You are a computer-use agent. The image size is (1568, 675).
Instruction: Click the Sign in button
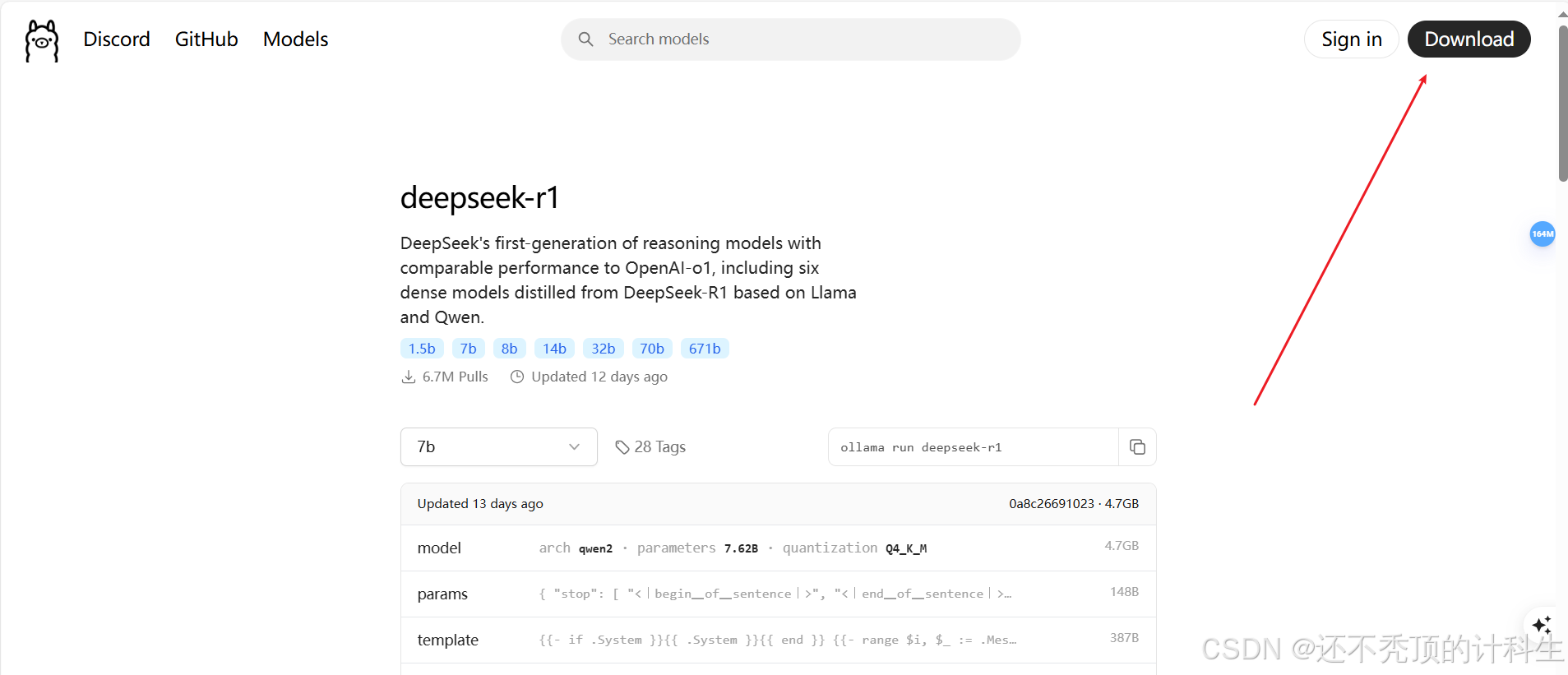[x=1352, y=39]
